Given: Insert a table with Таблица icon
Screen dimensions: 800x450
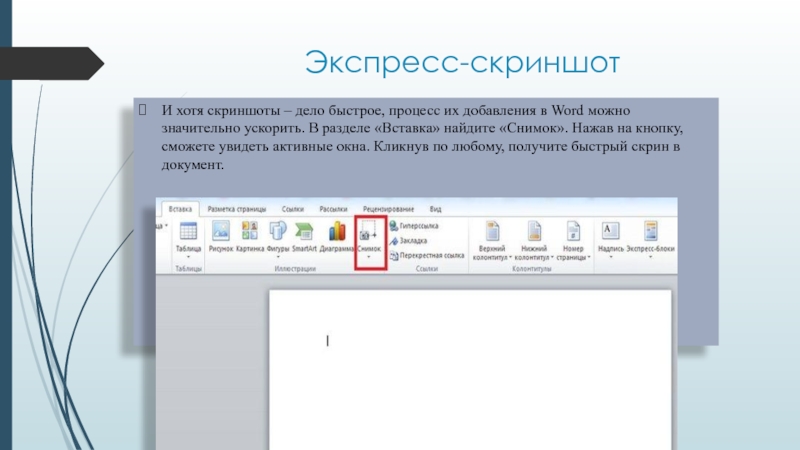Looking at the screenshot, I should (x=188, y=231).
